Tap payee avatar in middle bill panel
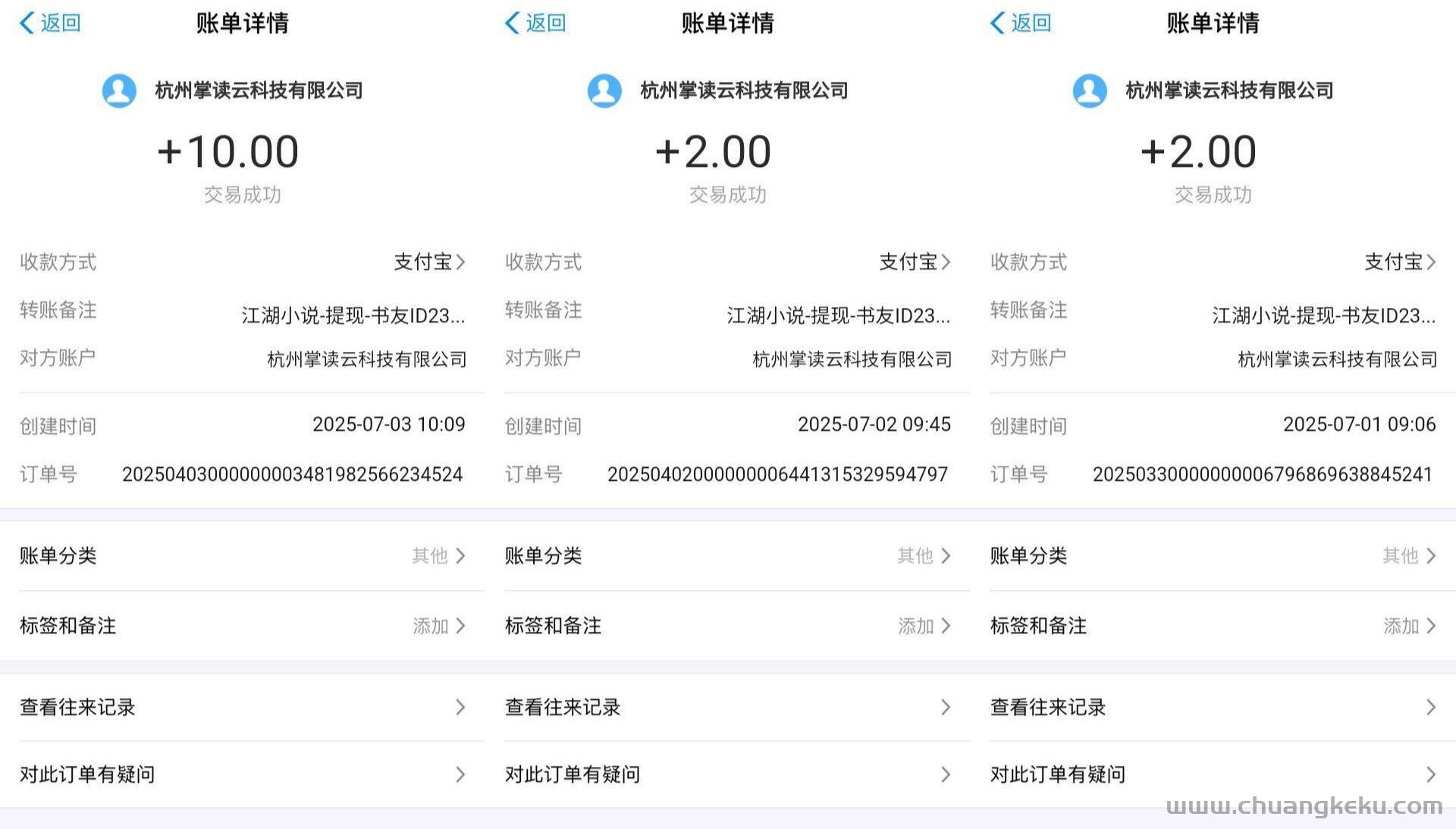Viewport: 1456px width, 829px height. [x=604, y=90]
